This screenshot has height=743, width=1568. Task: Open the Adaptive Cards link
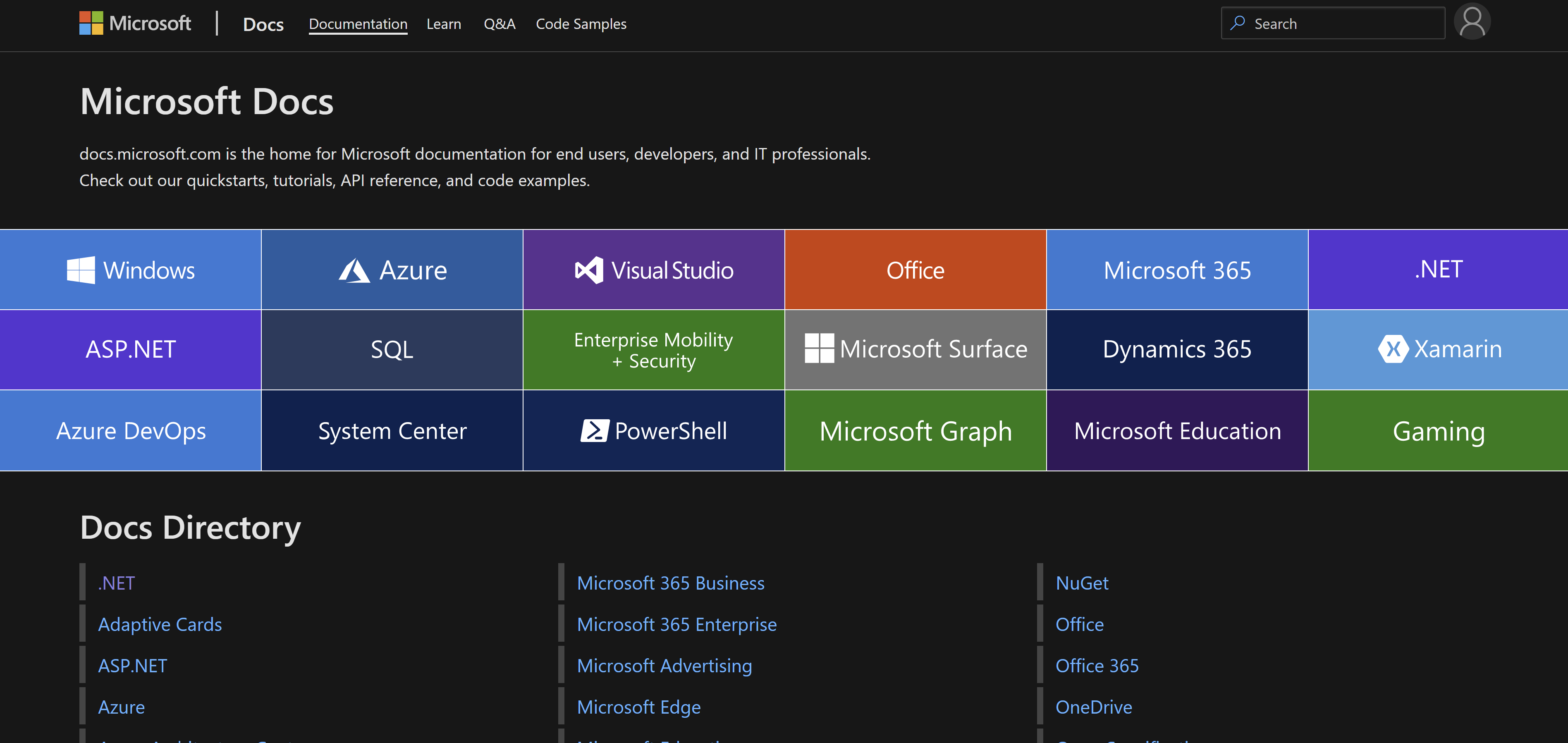[x=160, y=624]
